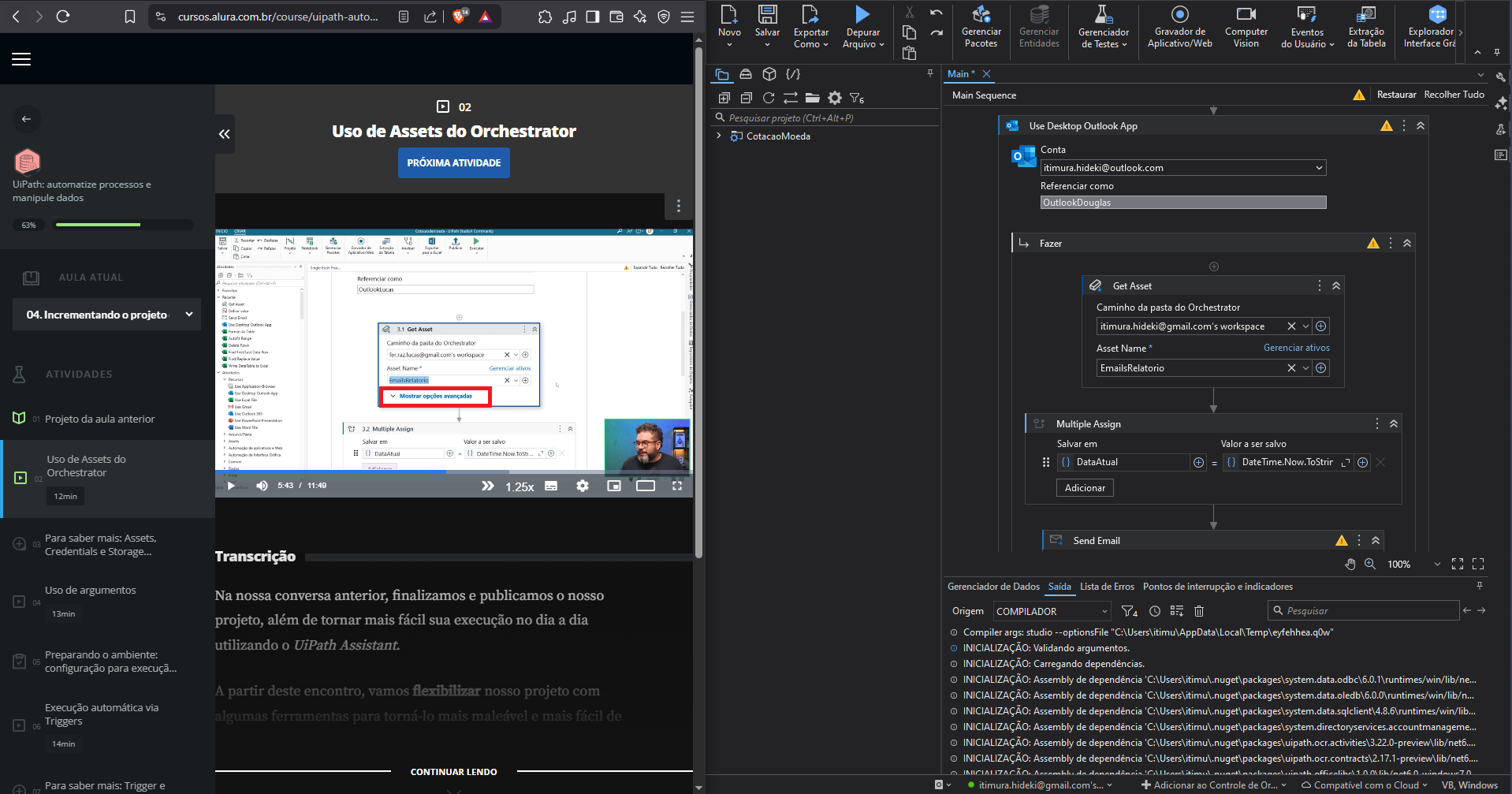This screenshot has width=1512, height=794.
Task: Open the Gerenciador de Testes tool
Action: (1104, 27)
